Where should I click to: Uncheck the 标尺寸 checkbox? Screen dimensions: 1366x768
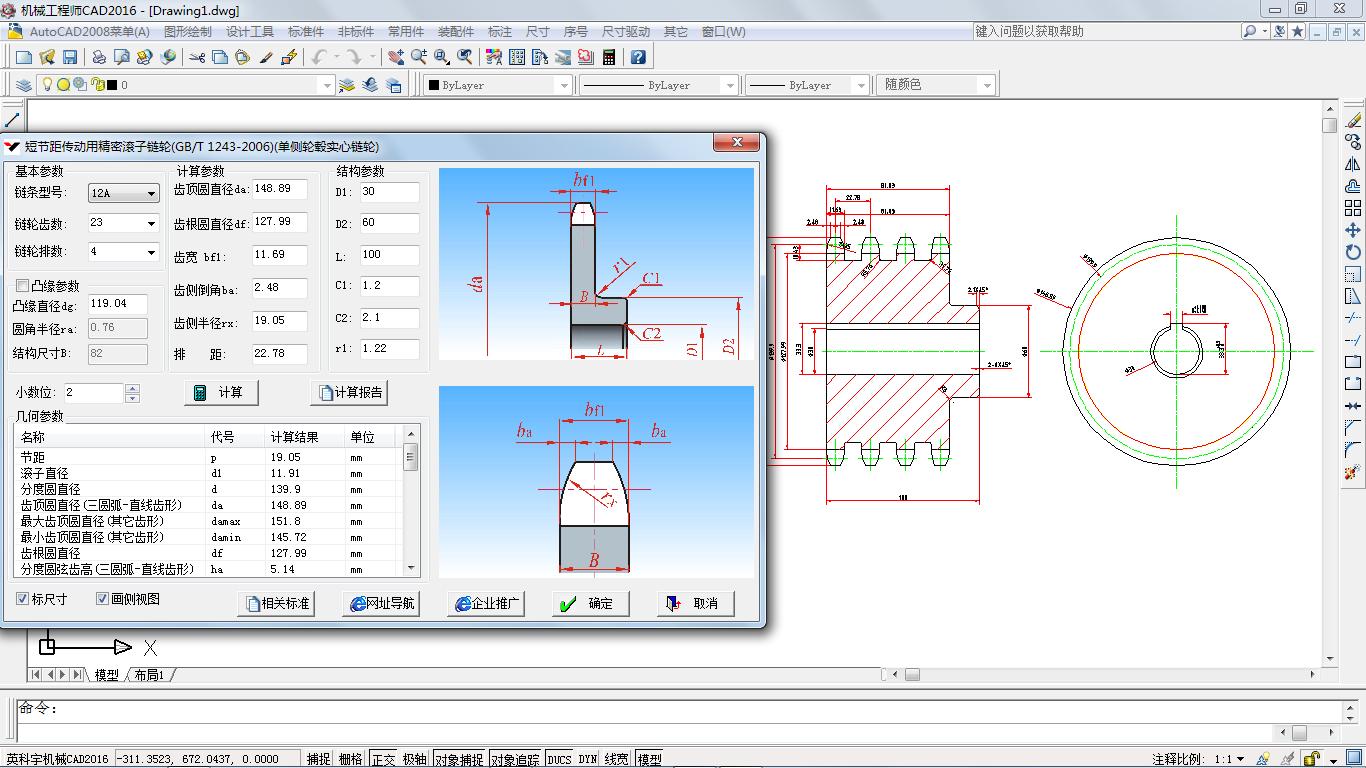[23, 599]
